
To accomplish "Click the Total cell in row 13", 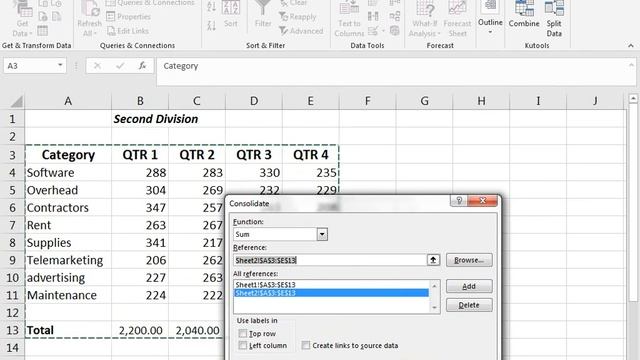I will coord(68,330).
